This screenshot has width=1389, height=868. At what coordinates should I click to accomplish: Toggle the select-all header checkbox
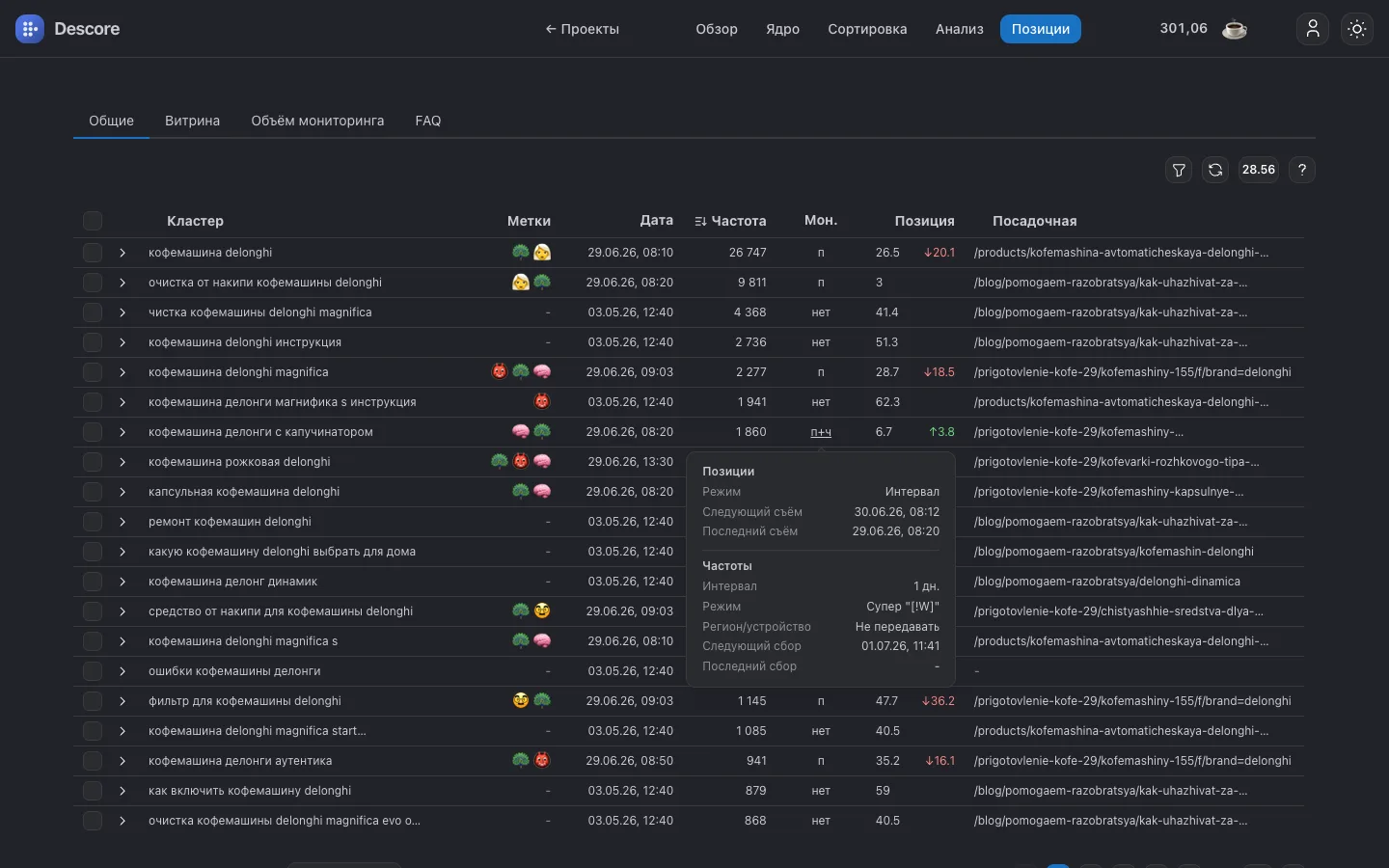[93, 221]
